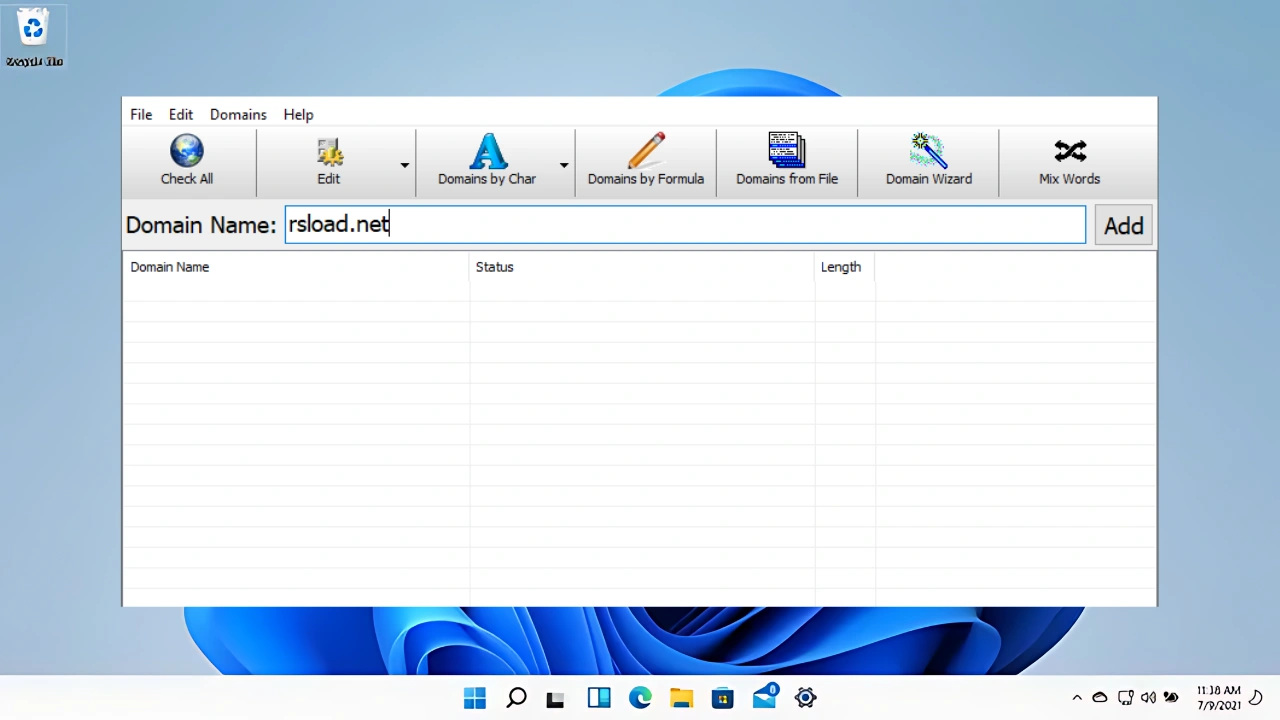
Task: Expand the Edit toolbar dropdown arrow
Action: pos(405,165)
